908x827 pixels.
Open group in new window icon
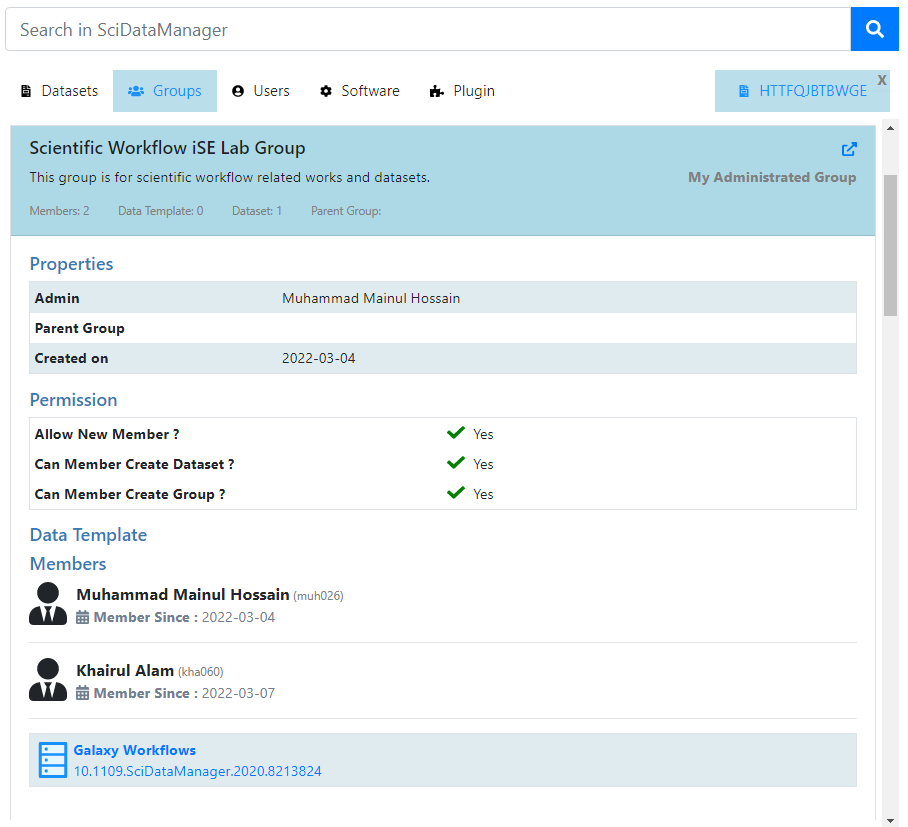pyautogui.click(x=849, y=149)
